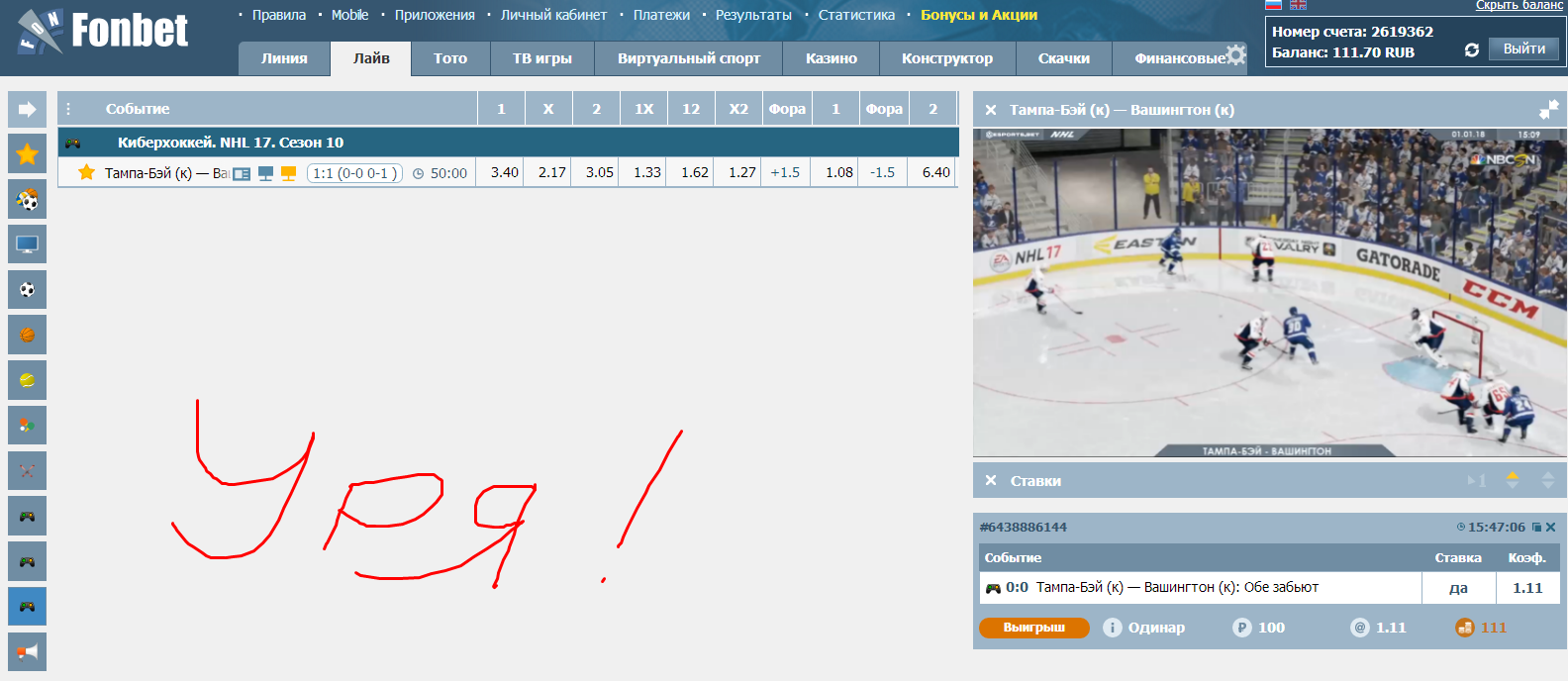Click the monitor icon in the left sidebar
1568x681 pixels.
click(x=28, y=244)
